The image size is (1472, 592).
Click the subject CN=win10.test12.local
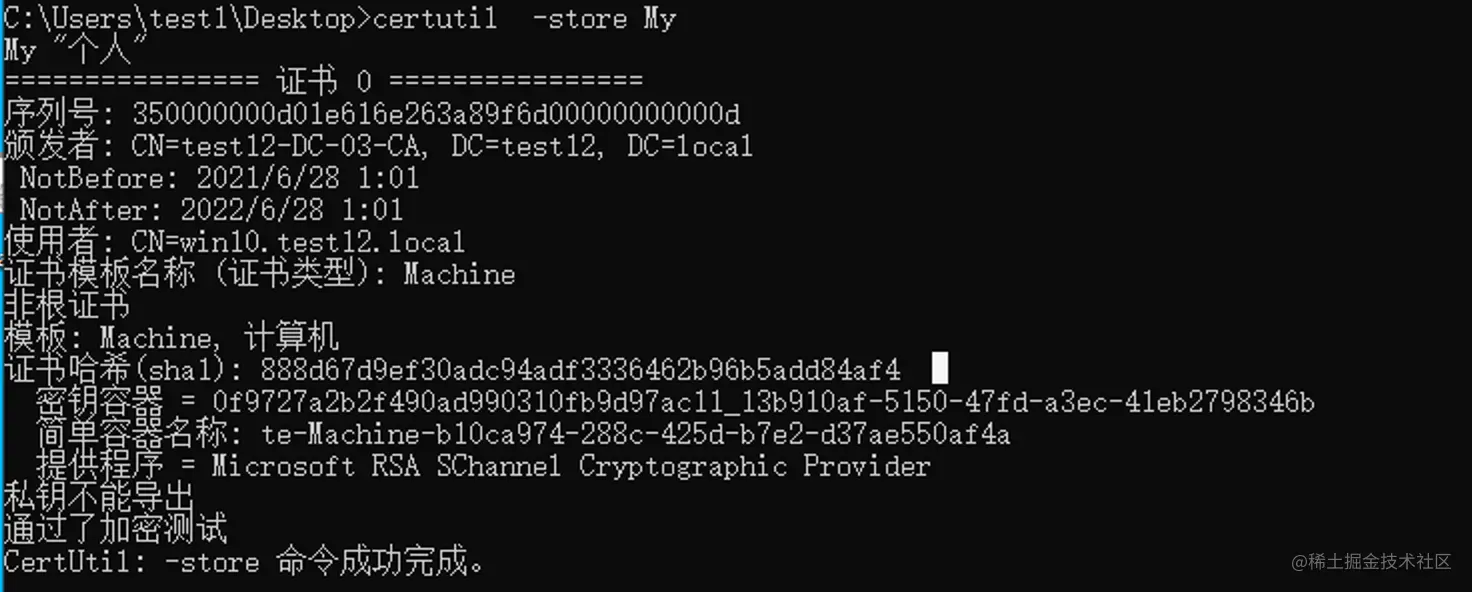pos(298,243)
